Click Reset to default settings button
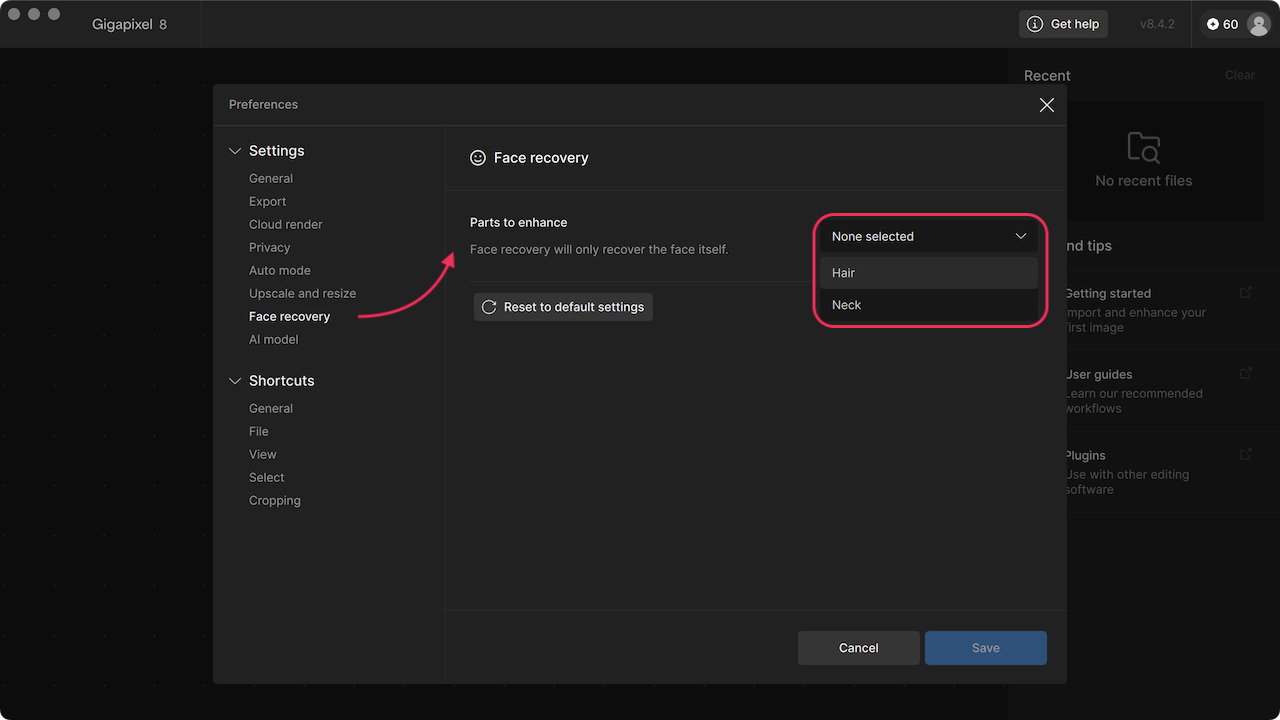 tap(563, 307)
